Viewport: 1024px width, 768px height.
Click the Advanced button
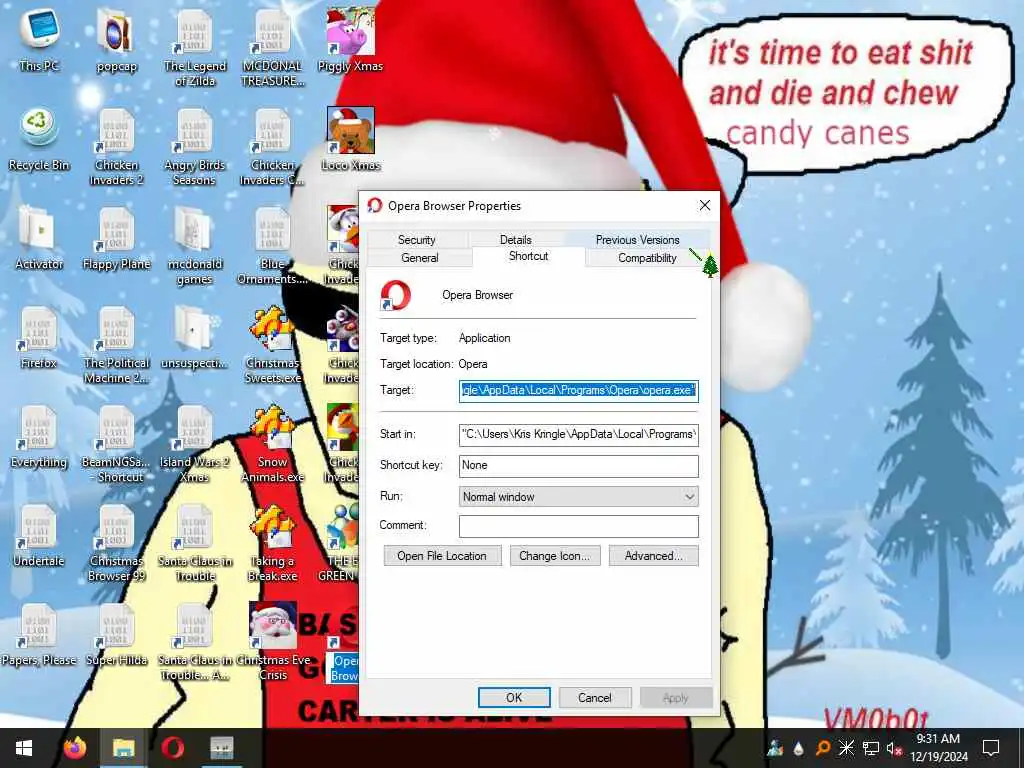pyautogui.click(x=653, y=556)
